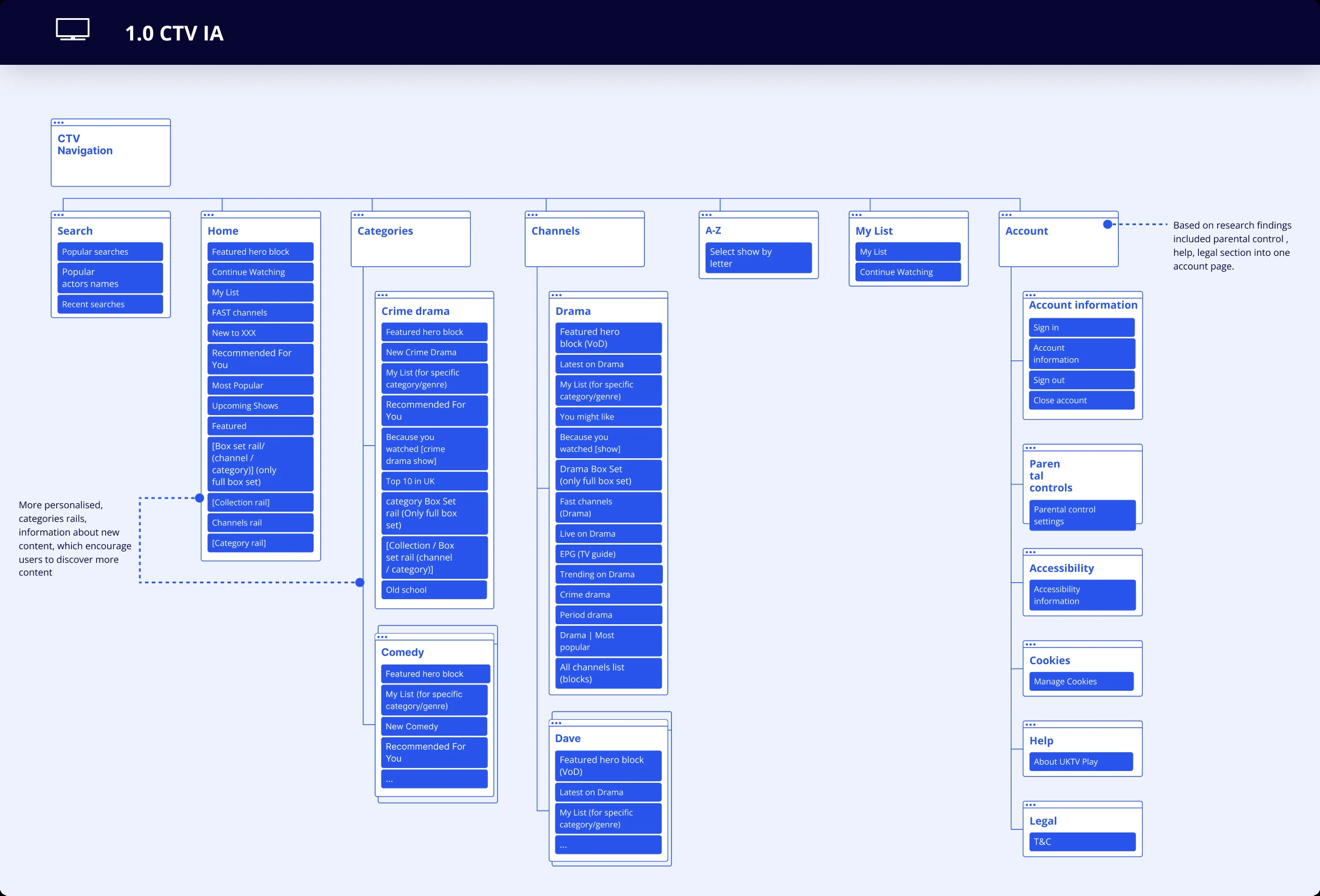The image size is (1320, 896).
Task: Click Continue Watching under My List section
Action: pyautogui.click(x=908, y=272)
